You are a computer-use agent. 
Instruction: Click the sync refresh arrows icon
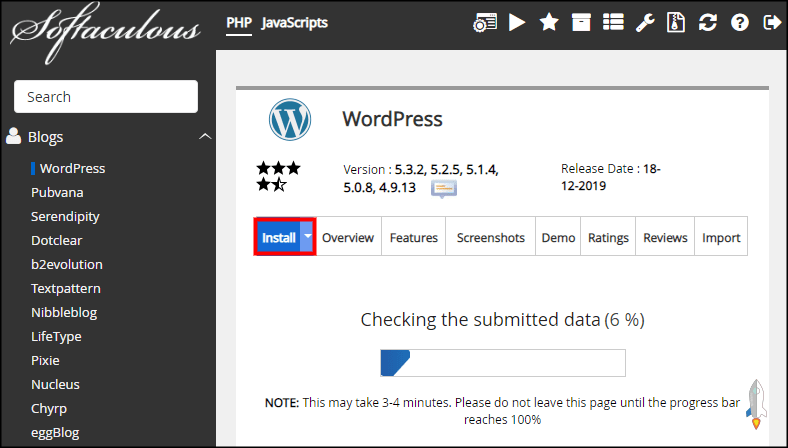click(x=708, y=23)
